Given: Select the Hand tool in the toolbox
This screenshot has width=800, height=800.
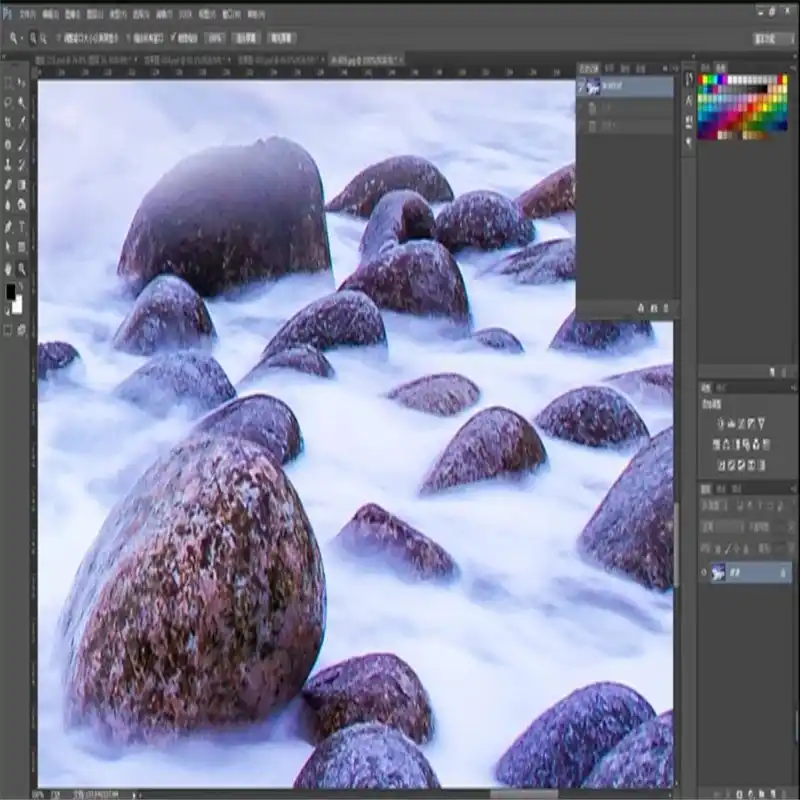Looking at the screenshot, I should coord(8,269).
